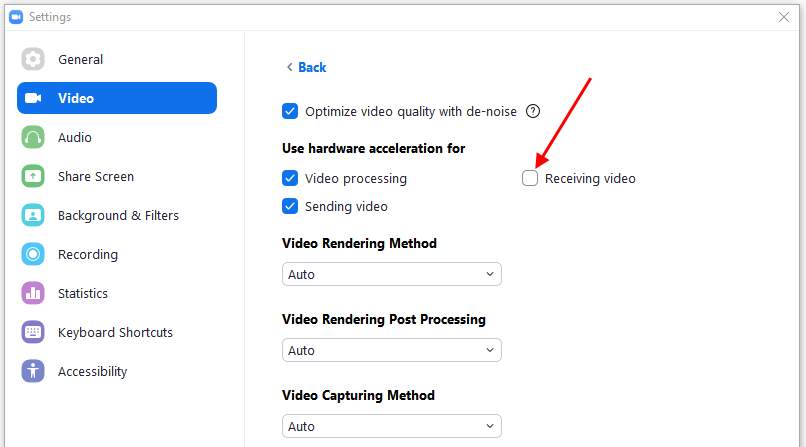Open the Recording settings icon
Viewport: 806px width, 447px height.
pyautogui.click(x=33, y=254)
